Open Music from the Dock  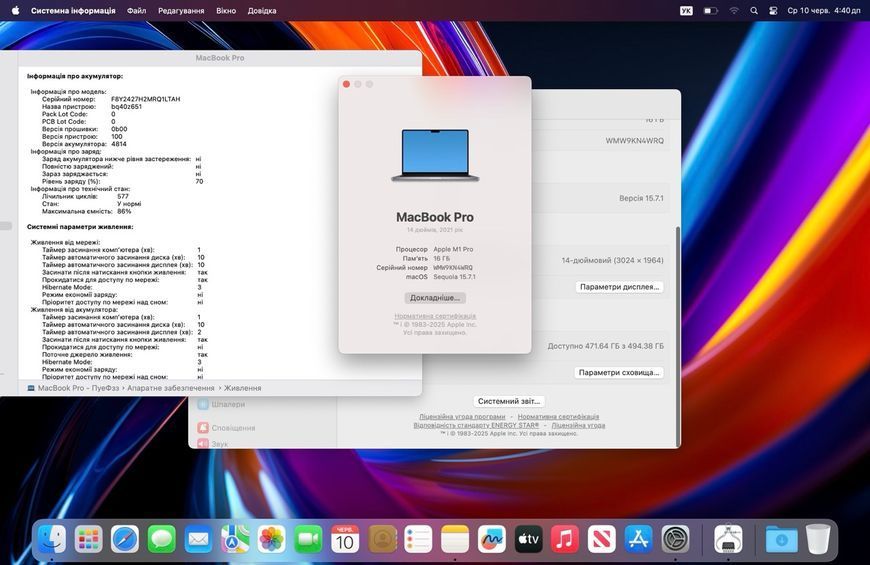pos(565,539)
